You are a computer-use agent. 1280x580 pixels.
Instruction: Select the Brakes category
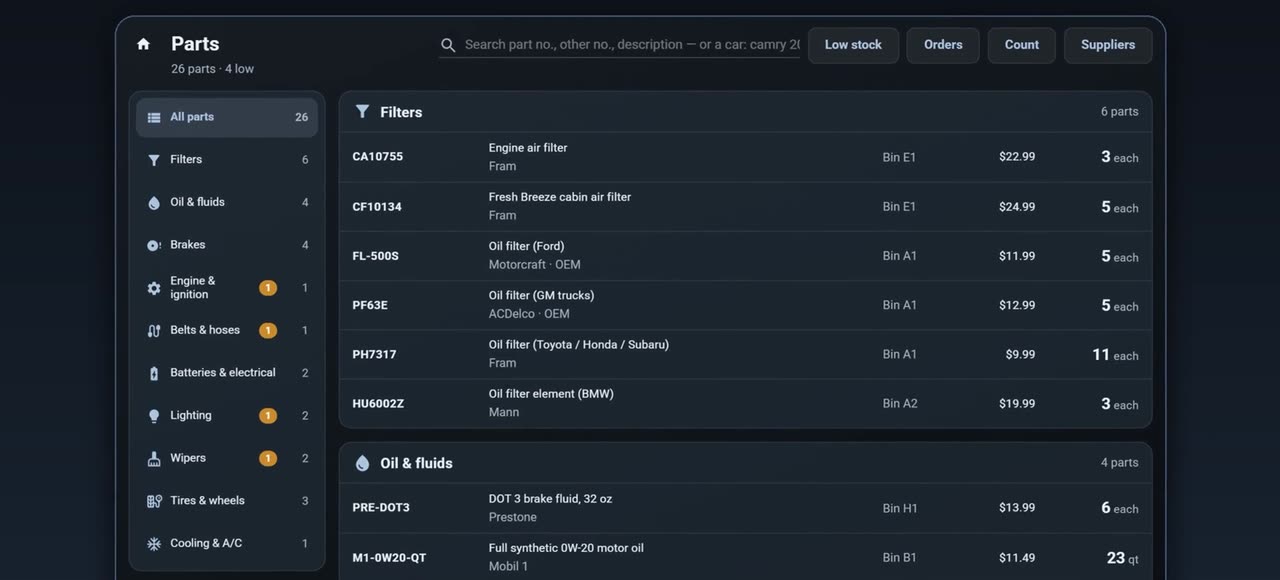pyautogui.click(x=227, y=245)
